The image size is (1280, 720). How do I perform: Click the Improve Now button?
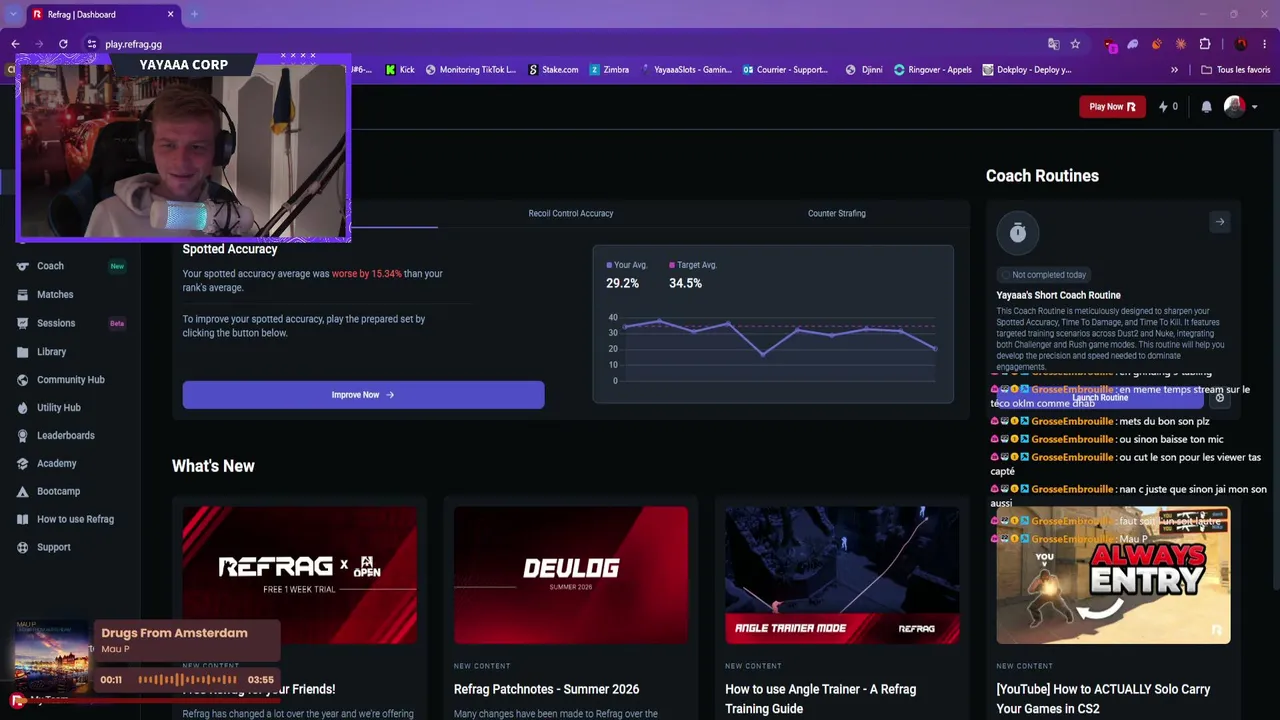363,395
